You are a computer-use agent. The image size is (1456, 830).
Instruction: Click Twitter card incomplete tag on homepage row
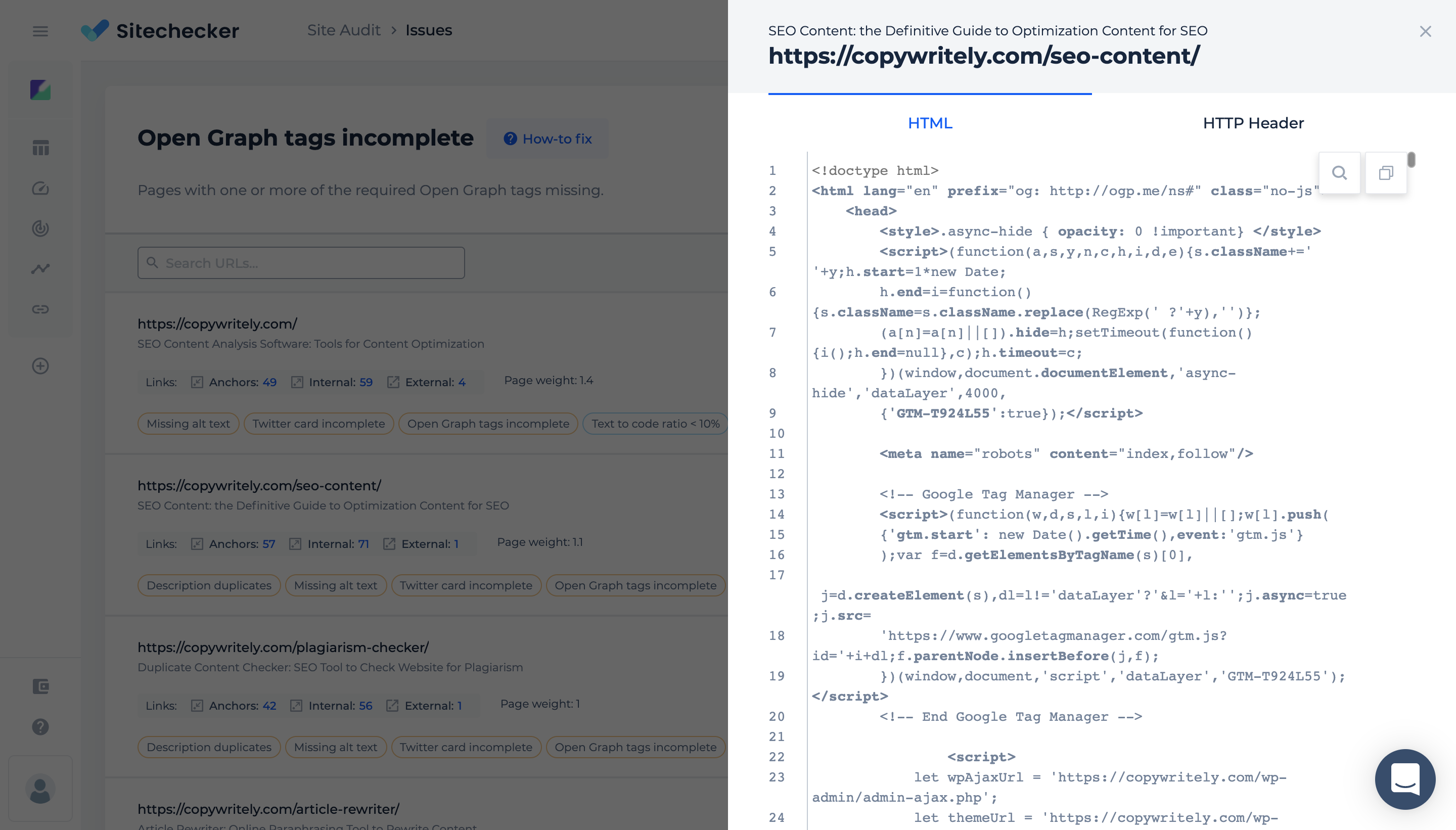point(318,423)
